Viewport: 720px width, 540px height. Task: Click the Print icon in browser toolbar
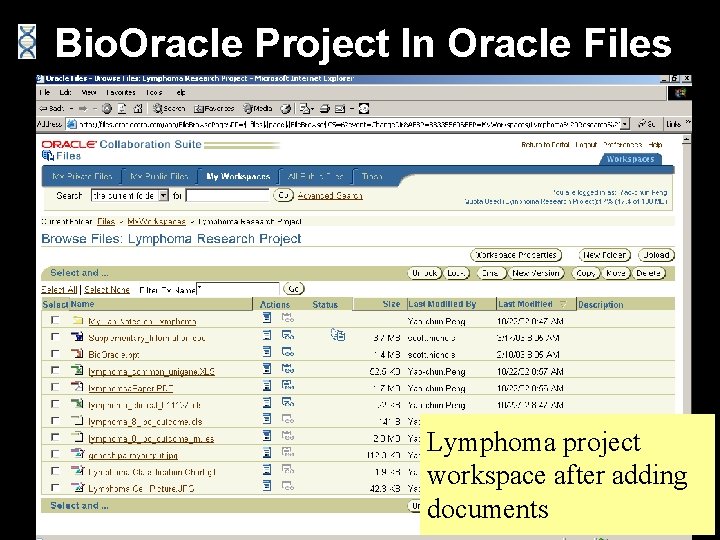325,109
